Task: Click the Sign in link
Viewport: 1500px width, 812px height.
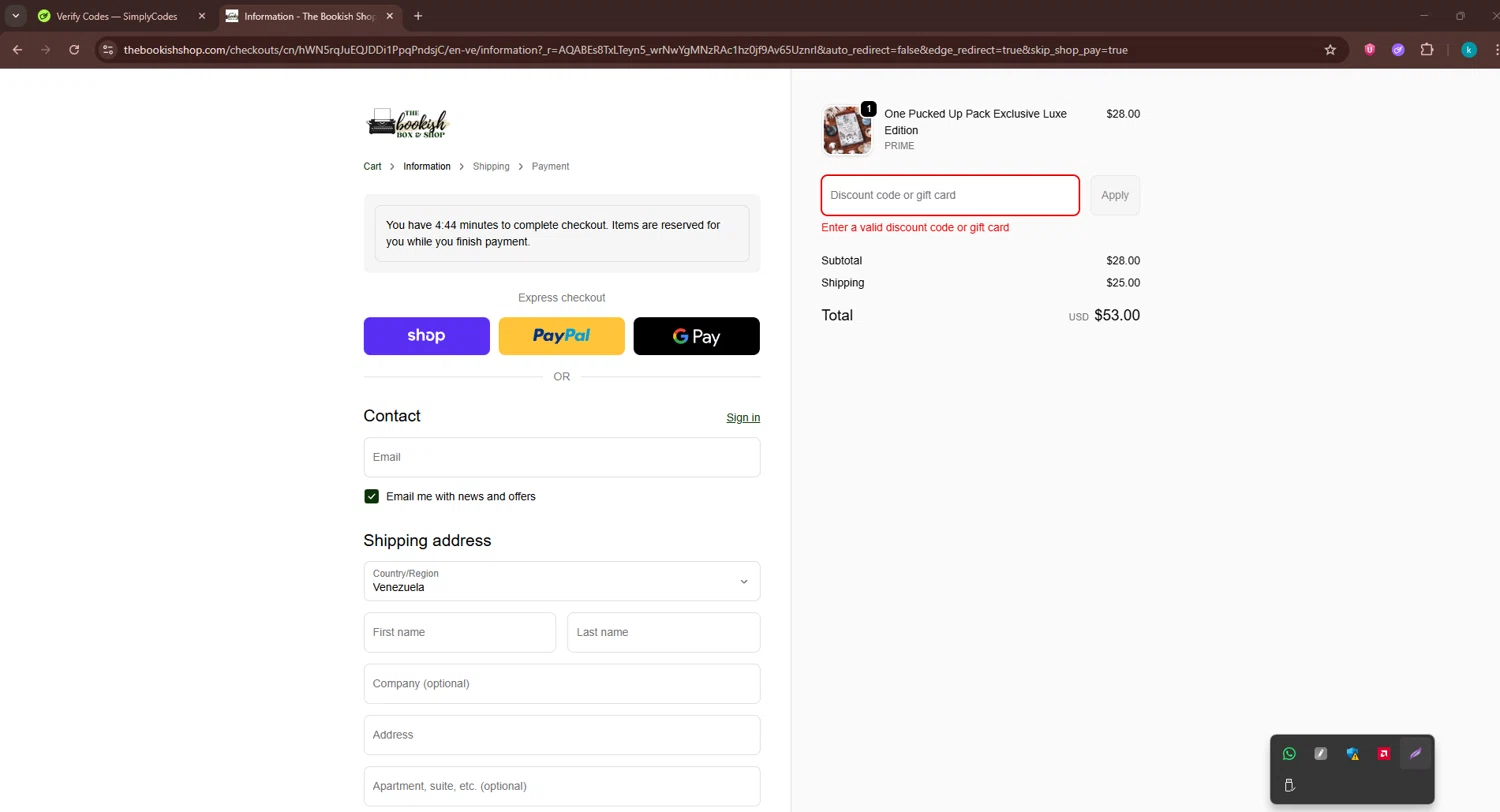Action: pyautogui.click(x=743, y=417)
